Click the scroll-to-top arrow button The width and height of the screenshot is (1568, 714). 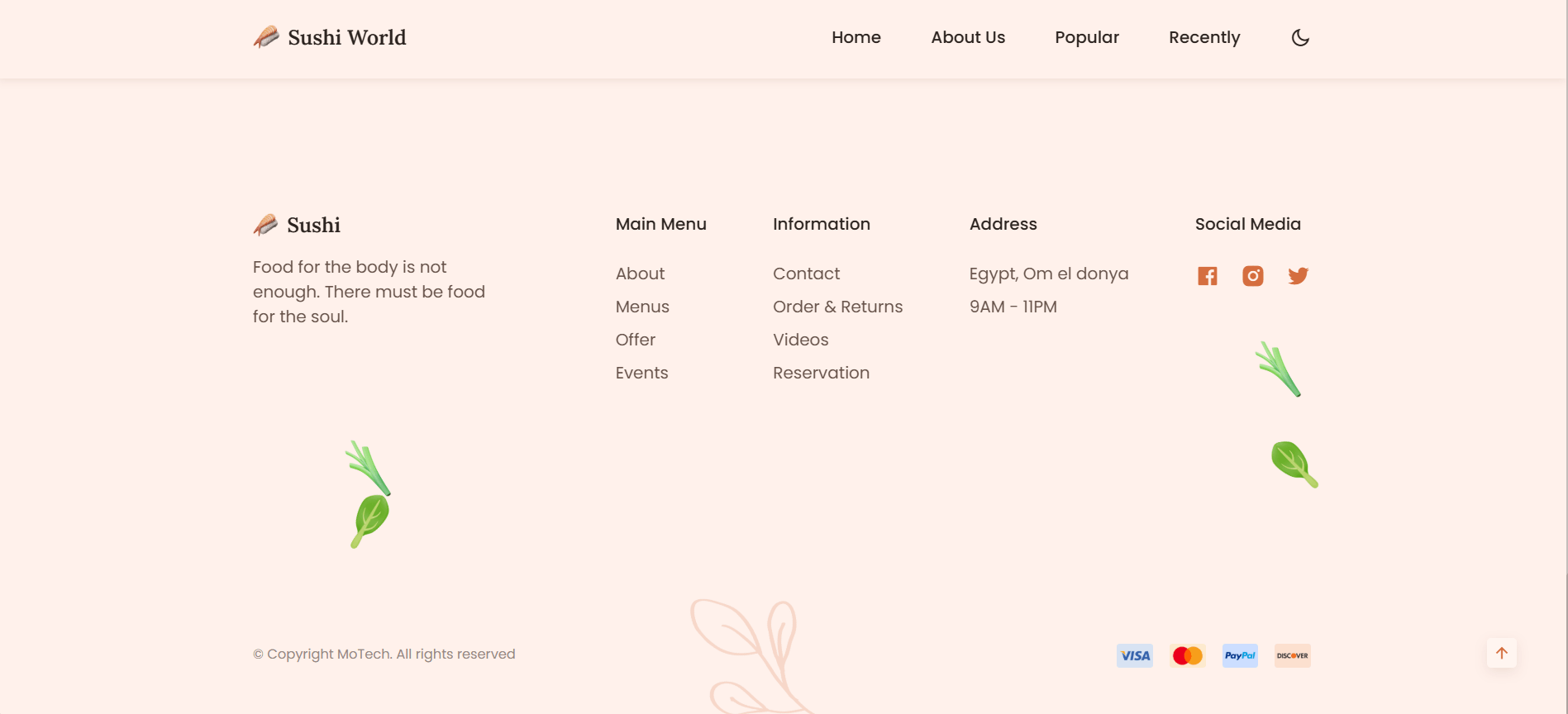(x=1502, y=653)
